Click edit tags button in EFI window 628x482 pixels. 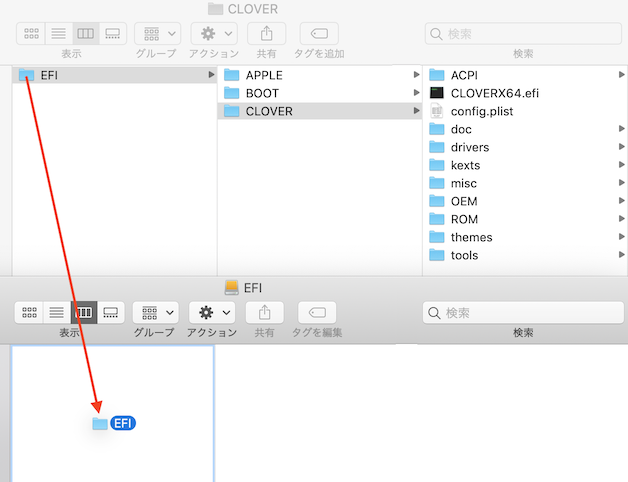click(x=317, y=313)
